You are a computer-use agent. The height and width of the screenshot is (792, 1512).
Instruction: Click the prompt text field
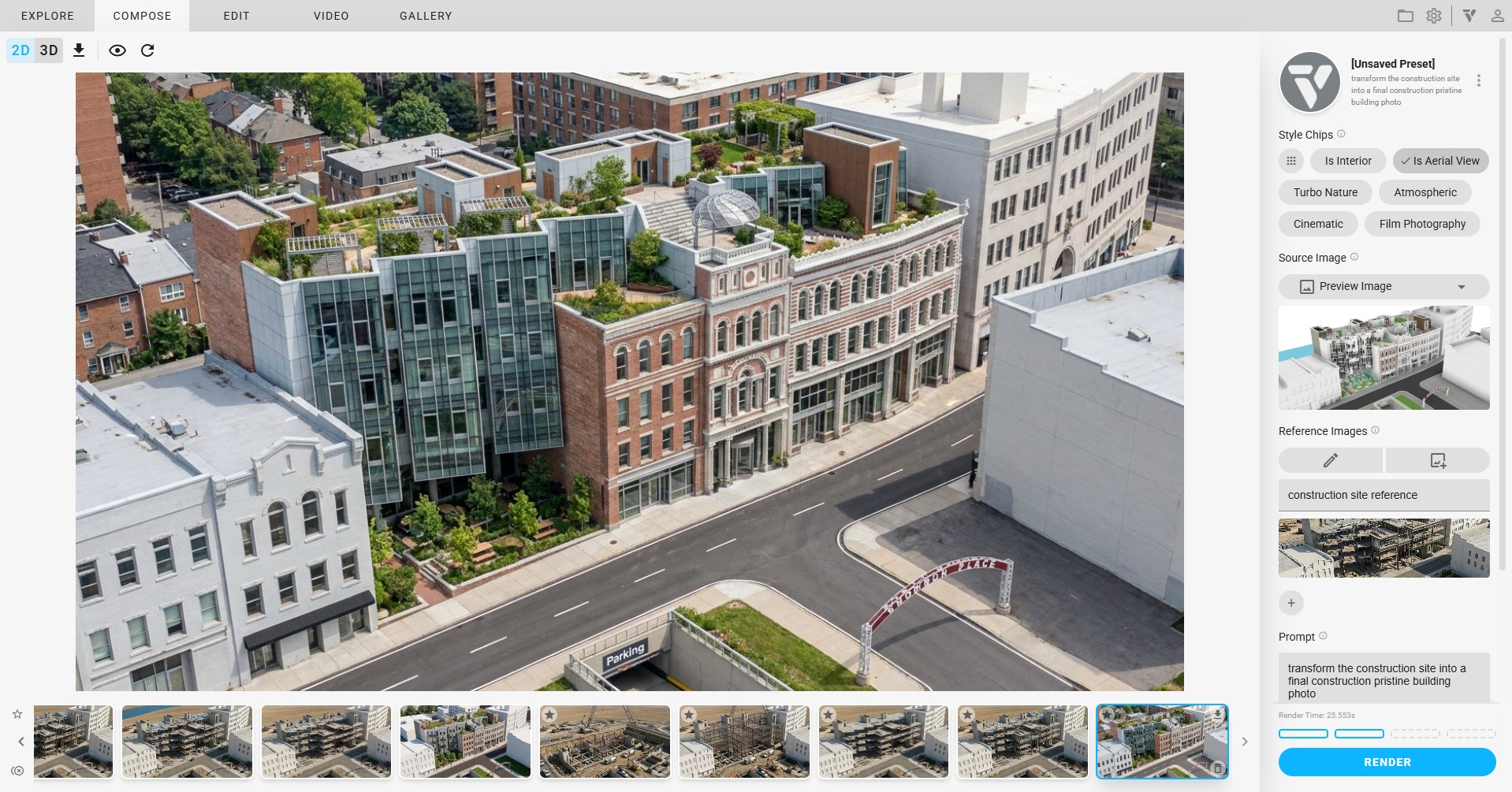tap(1384, 680)
